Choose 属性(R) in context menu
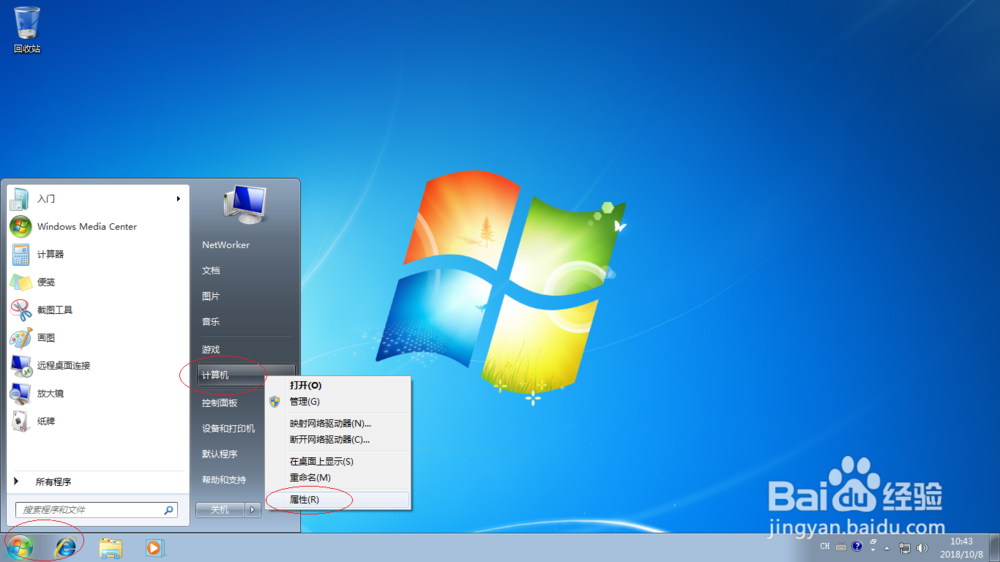 338,499
